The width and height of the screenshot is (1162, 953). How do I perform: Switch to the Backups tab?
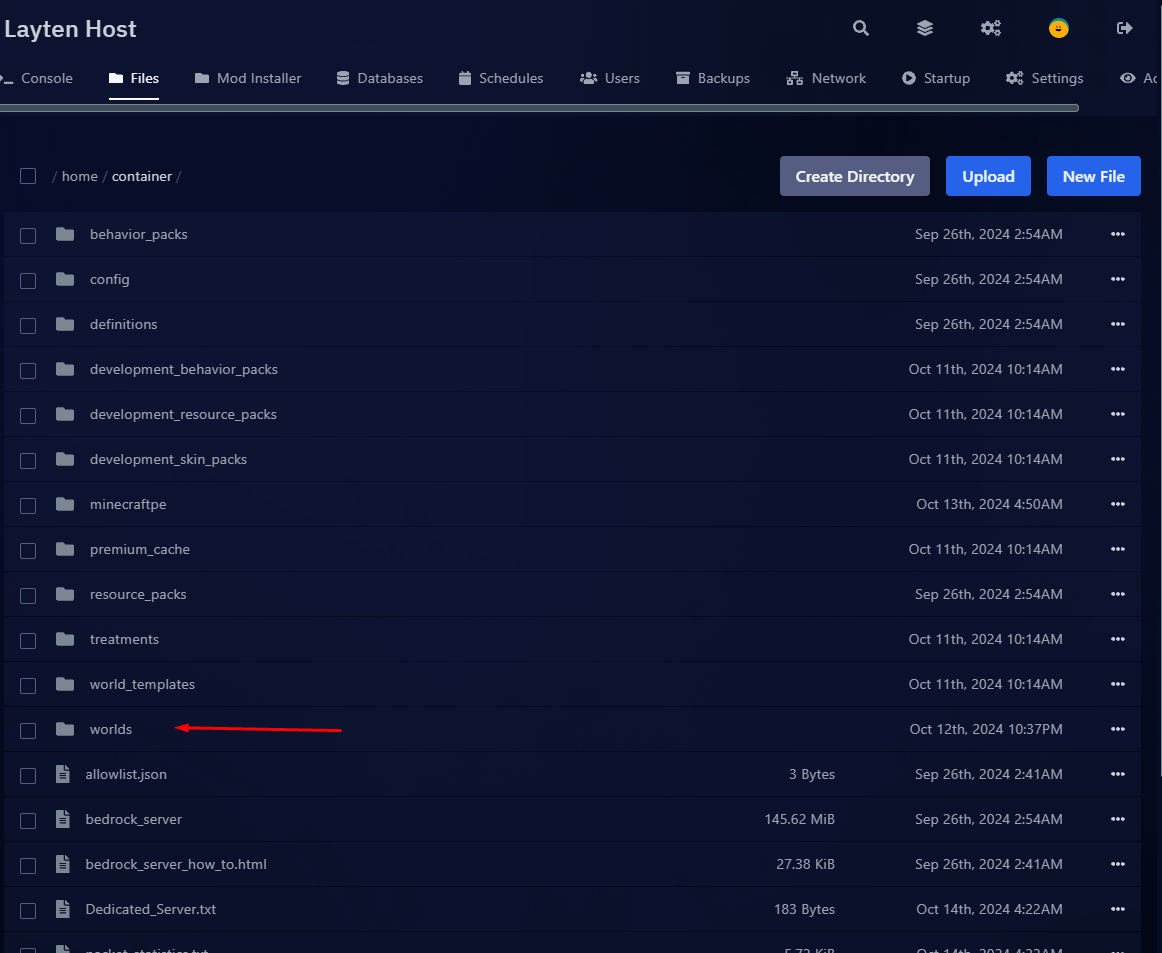click(712, 78)
